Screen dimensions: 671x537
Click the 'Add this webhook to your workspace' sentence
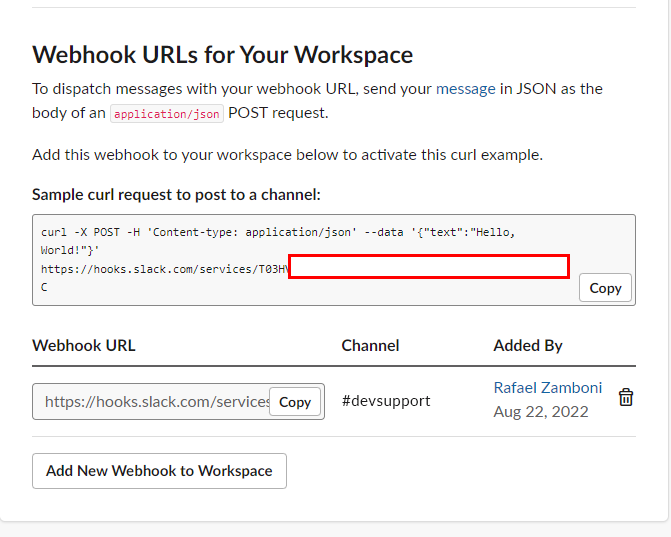(x=288, y=154)
